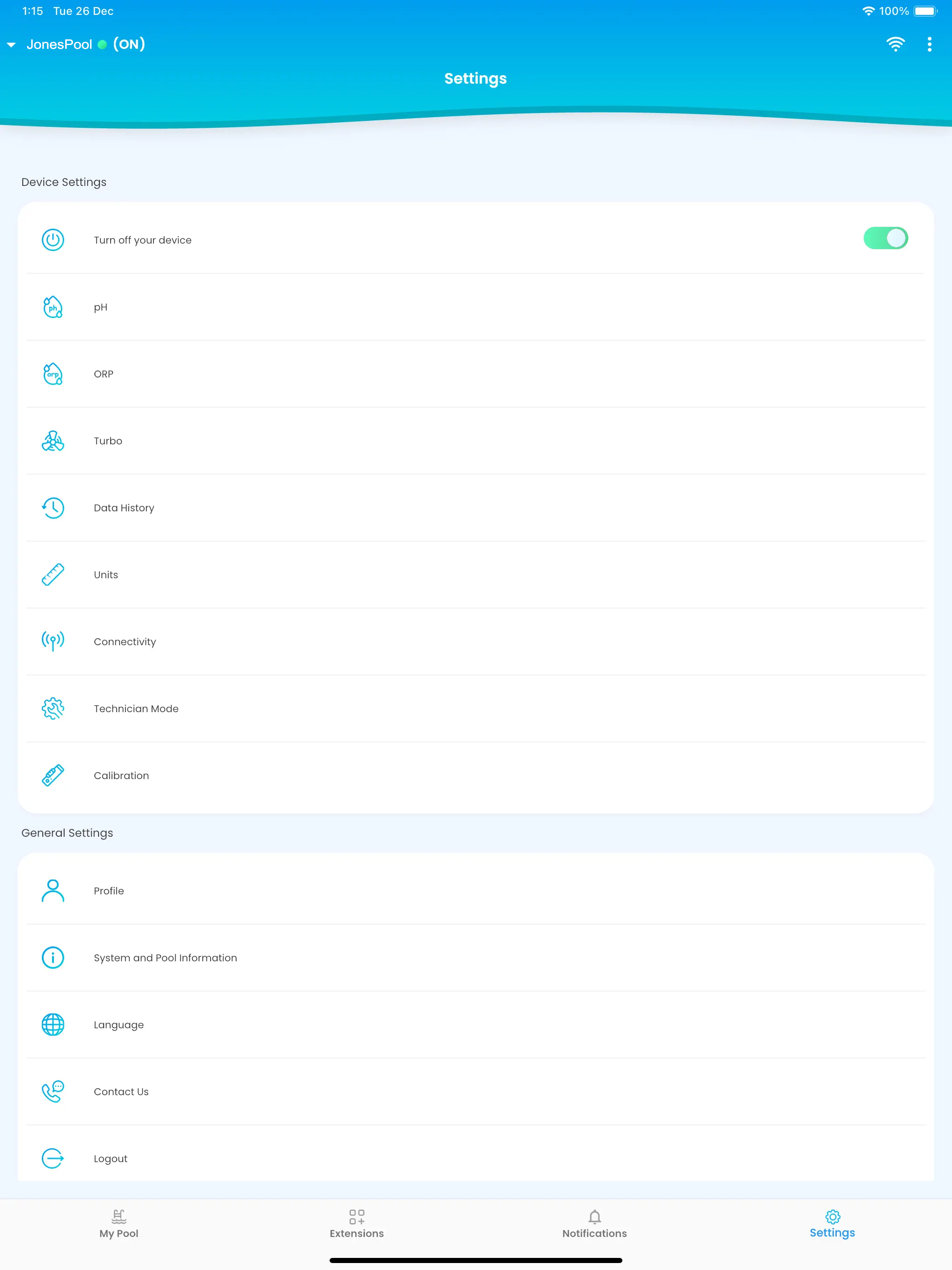Select the Settings tab in bottom bar
This screenshot has width=952, height=1270.
coord(832,1224)
